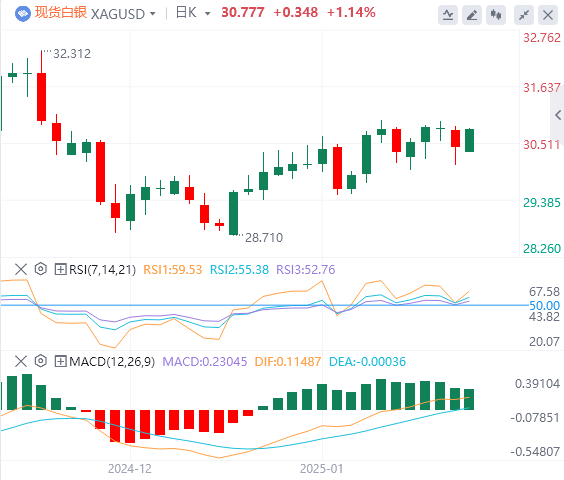Click the 28.710 low price marker
The height and width of the screenshot is (480, 564).
tap(264, 237)
